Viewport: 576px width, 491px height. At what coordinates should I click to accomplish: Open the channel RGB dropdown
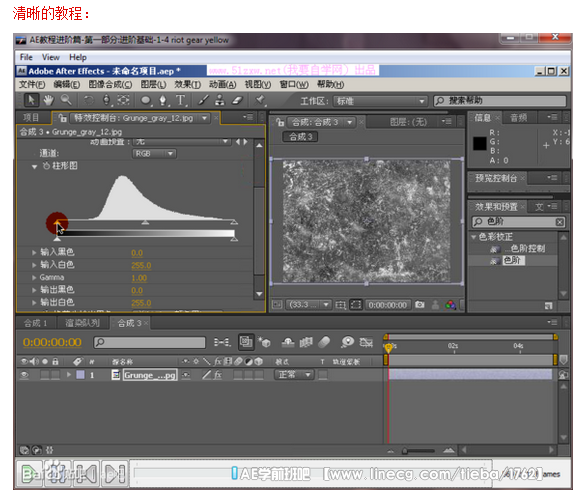pos(154,154)
